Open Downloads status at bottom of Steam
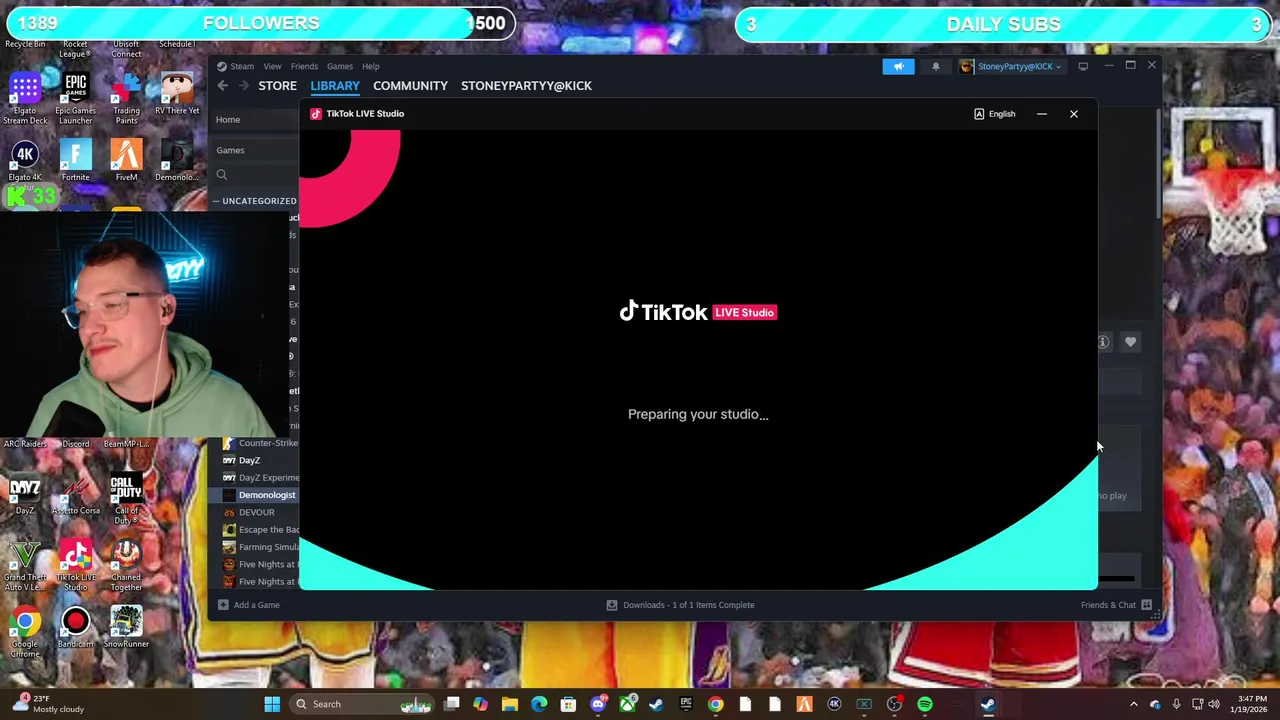Viewport: 1280px width, 720px height. tap(680, 605)
